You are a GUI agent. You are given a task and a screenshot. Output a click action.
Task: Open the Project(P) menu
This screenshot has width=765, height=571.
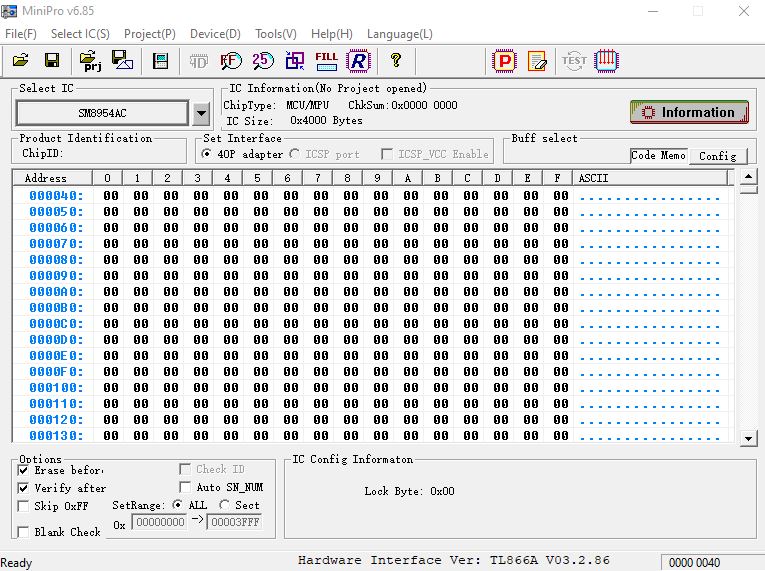tap(149, 34)
